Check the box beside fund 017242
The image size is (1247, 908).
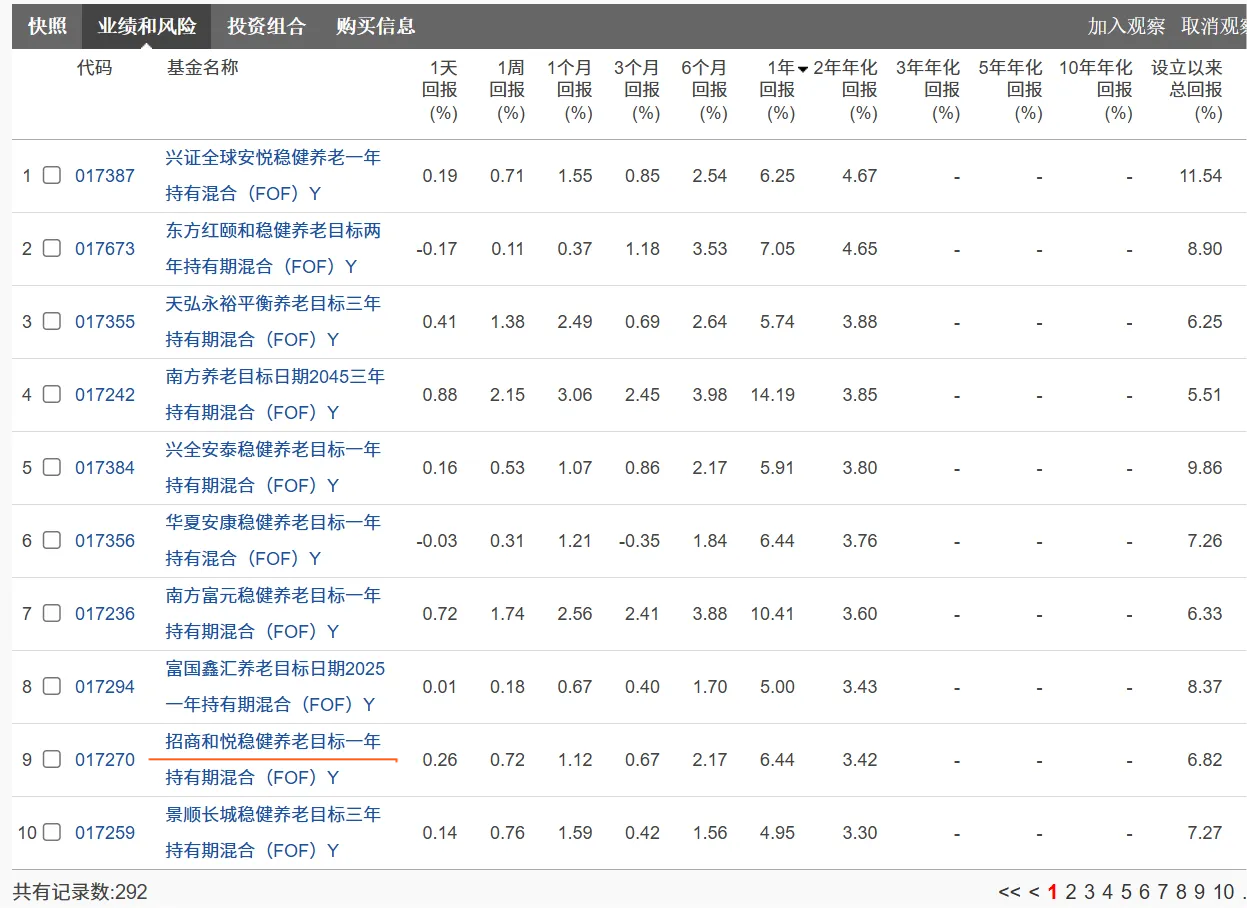(x=52, y=394)
